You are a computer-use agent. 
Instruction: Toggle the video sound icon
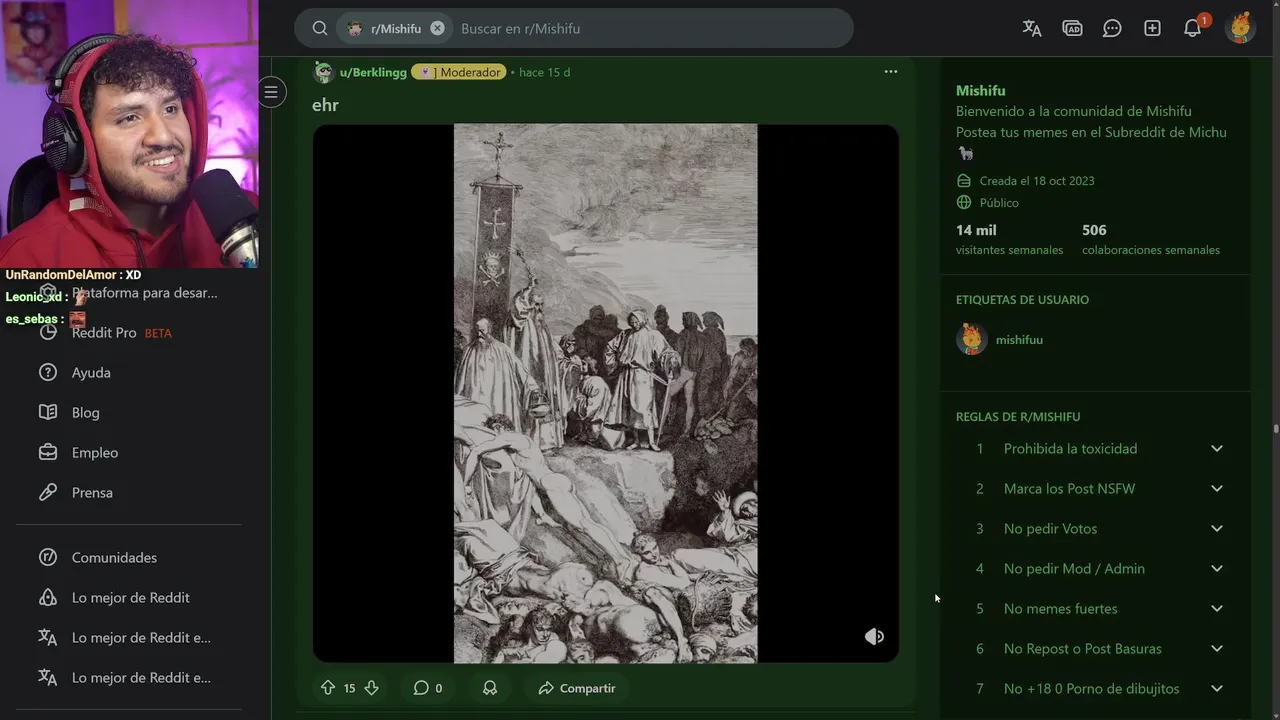click(874, 636)
